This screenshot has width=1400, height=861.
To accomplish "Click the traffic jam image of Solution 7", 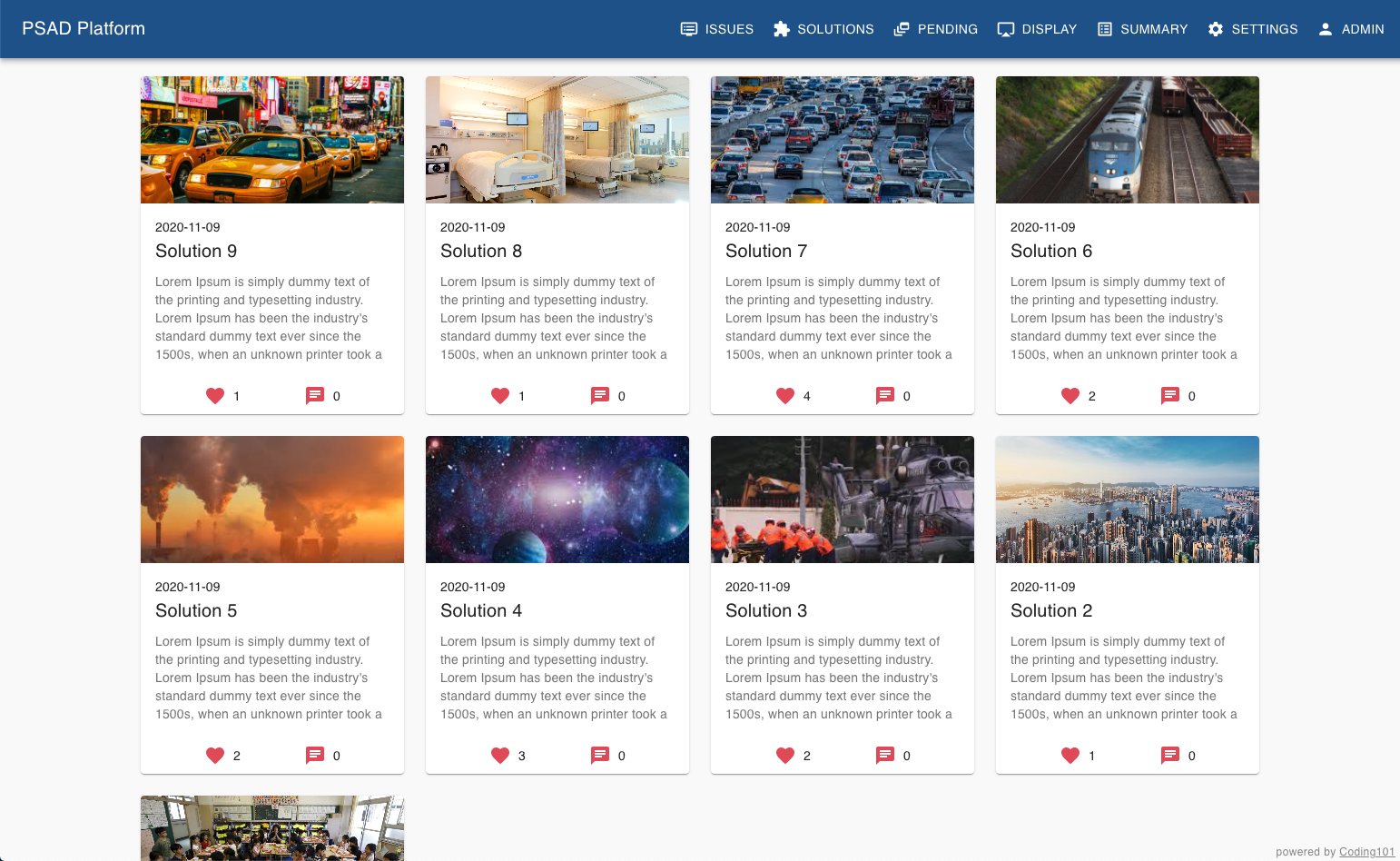I will click(843, 140).
